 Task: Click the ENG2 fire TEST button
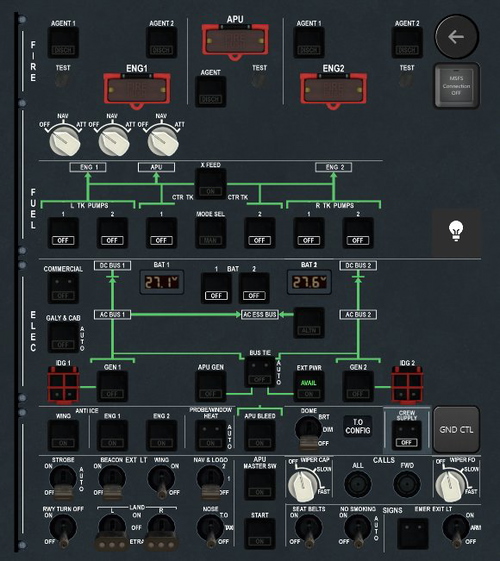407,81
